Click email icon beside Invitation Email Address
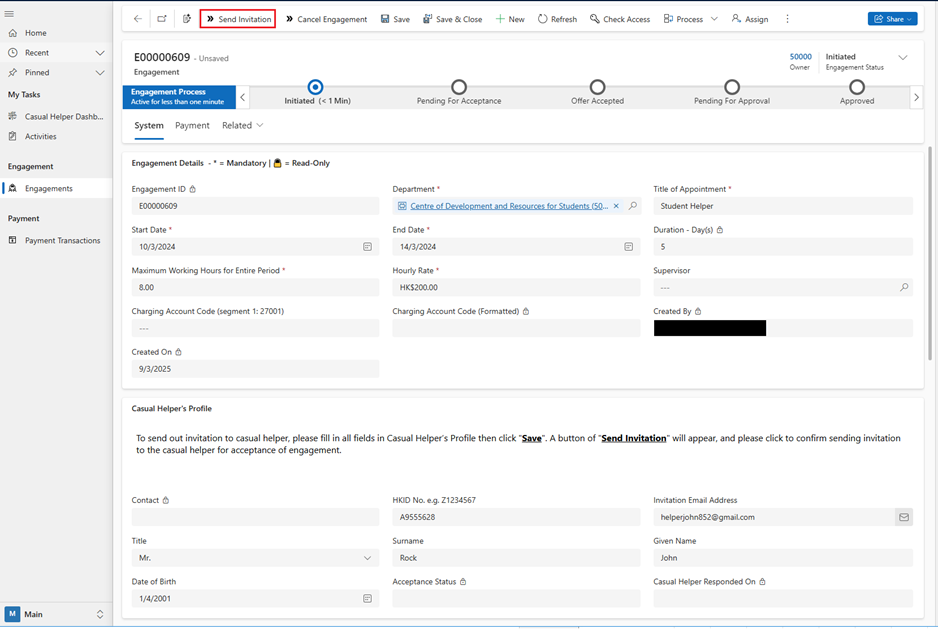 coord(903,518)
